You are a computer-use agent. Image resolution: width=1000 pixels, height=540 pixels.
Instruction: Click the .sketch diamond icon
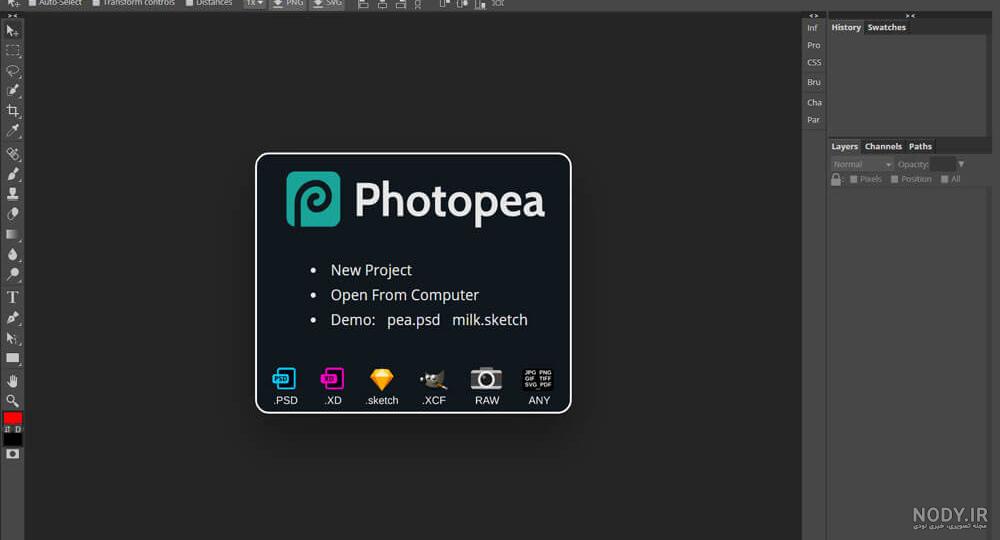tap(381, 379)
